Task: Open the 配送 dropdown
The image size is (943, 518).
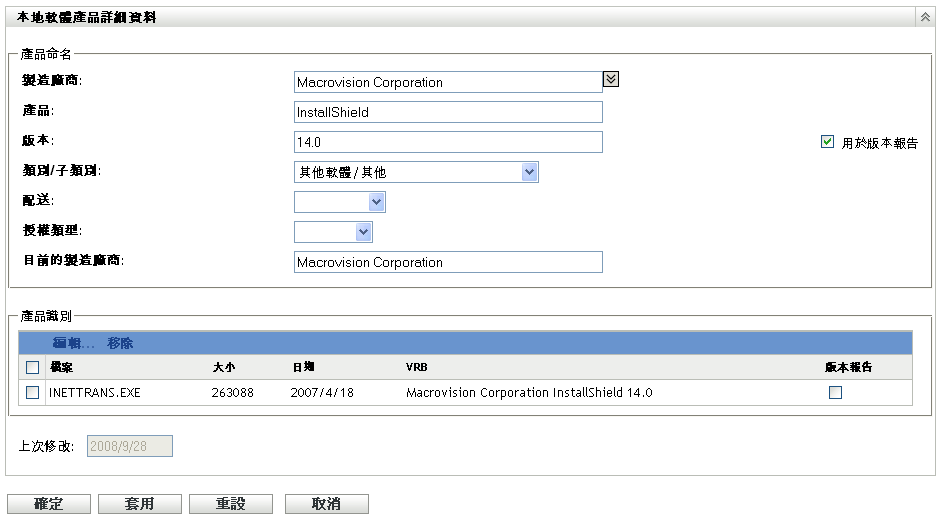Action: click(340, 202)
